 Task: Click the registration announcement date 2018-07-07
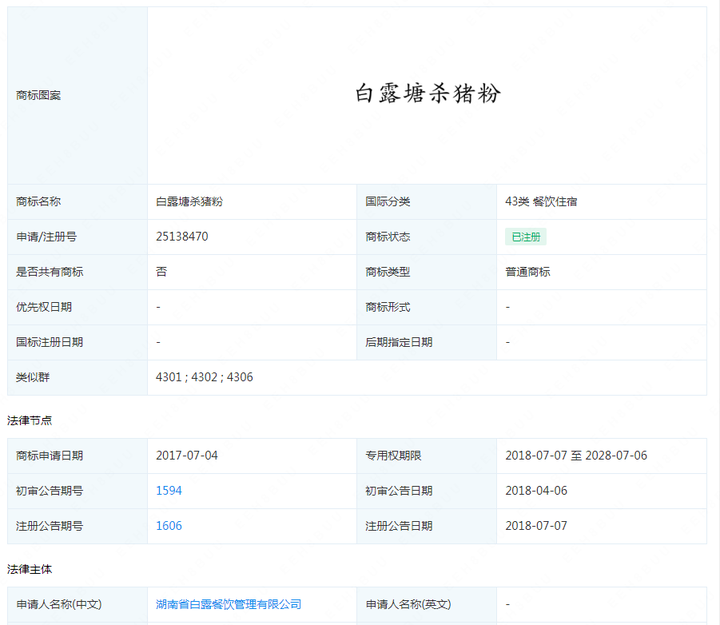[x=537, y=526]
